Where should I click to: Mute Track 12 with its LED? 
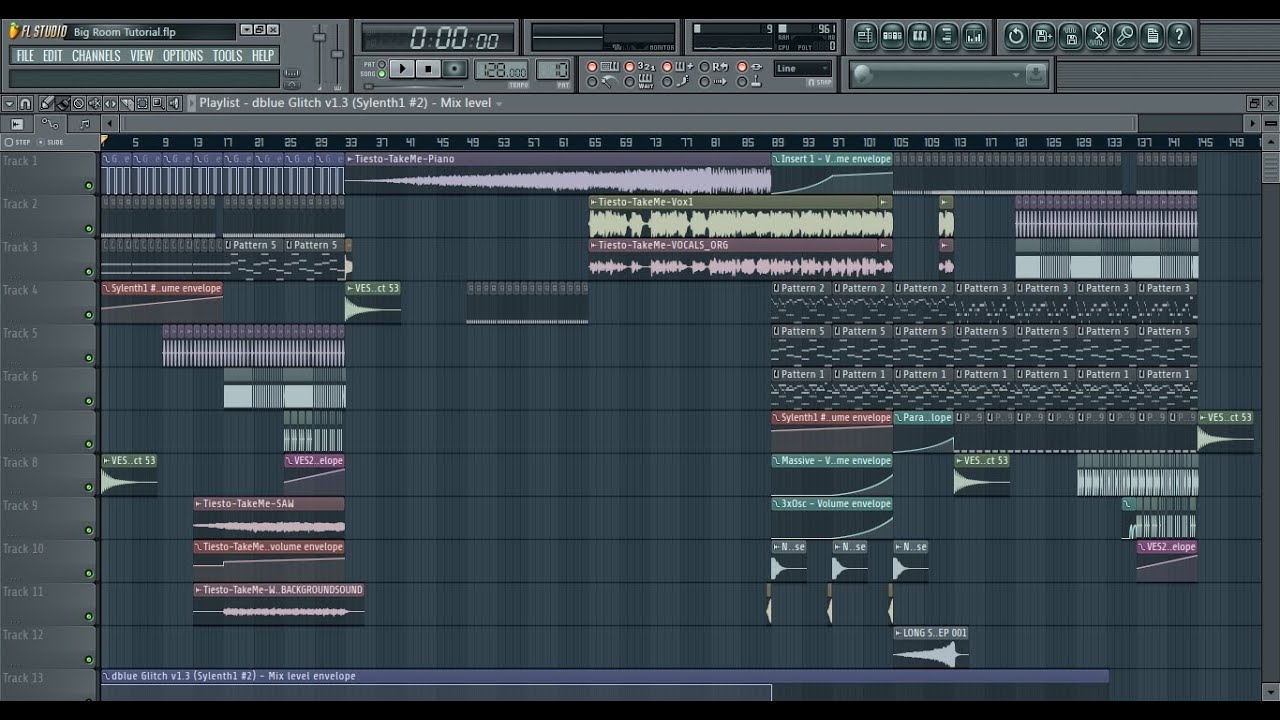(89, 658)
